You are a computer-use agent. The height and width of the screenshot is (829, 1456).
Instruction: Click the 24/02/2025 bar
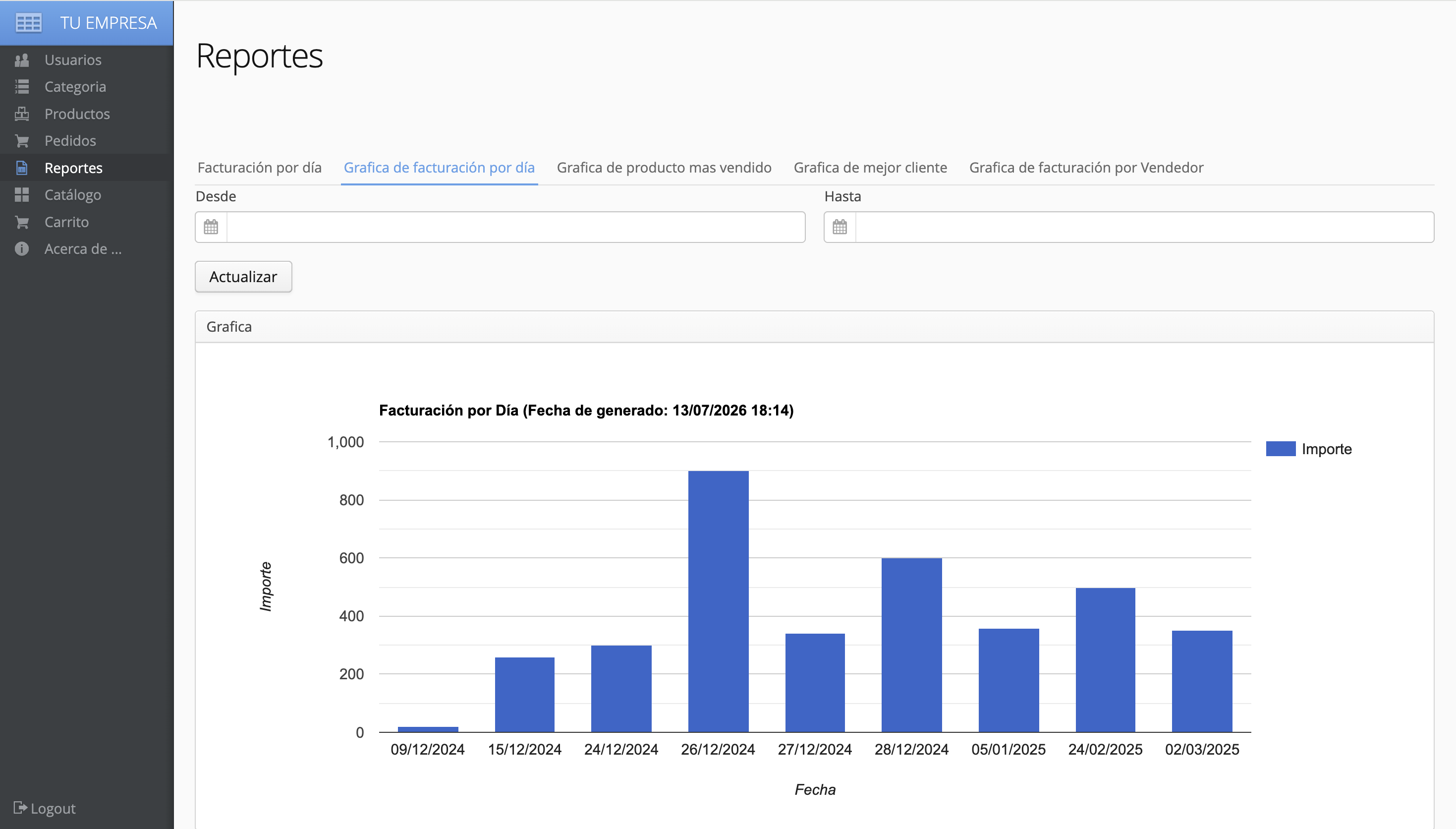[x=1106, y=660]
